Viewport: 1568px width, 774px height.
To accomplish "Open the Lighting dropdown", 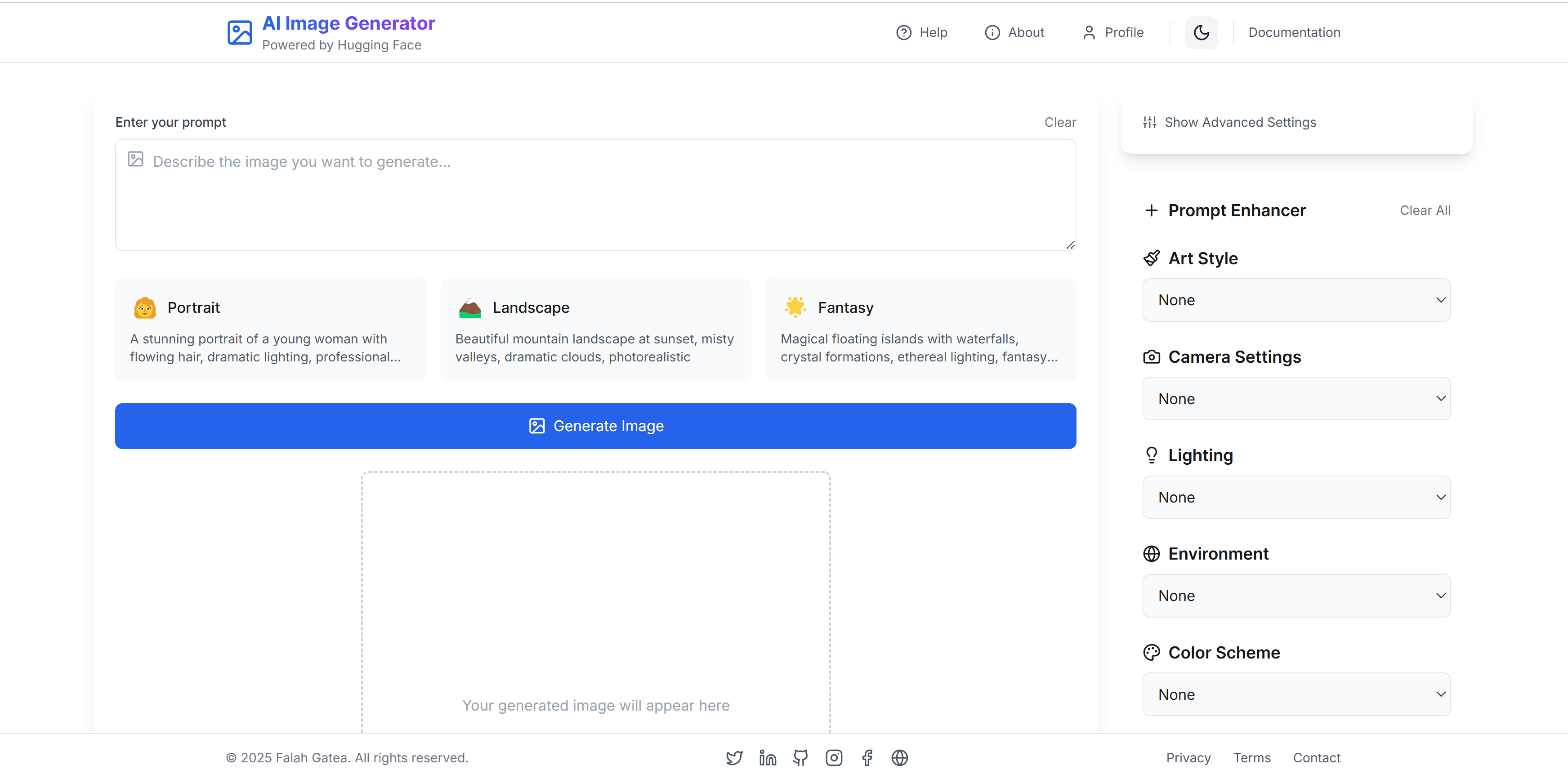I will click(x=1296, y=497).
